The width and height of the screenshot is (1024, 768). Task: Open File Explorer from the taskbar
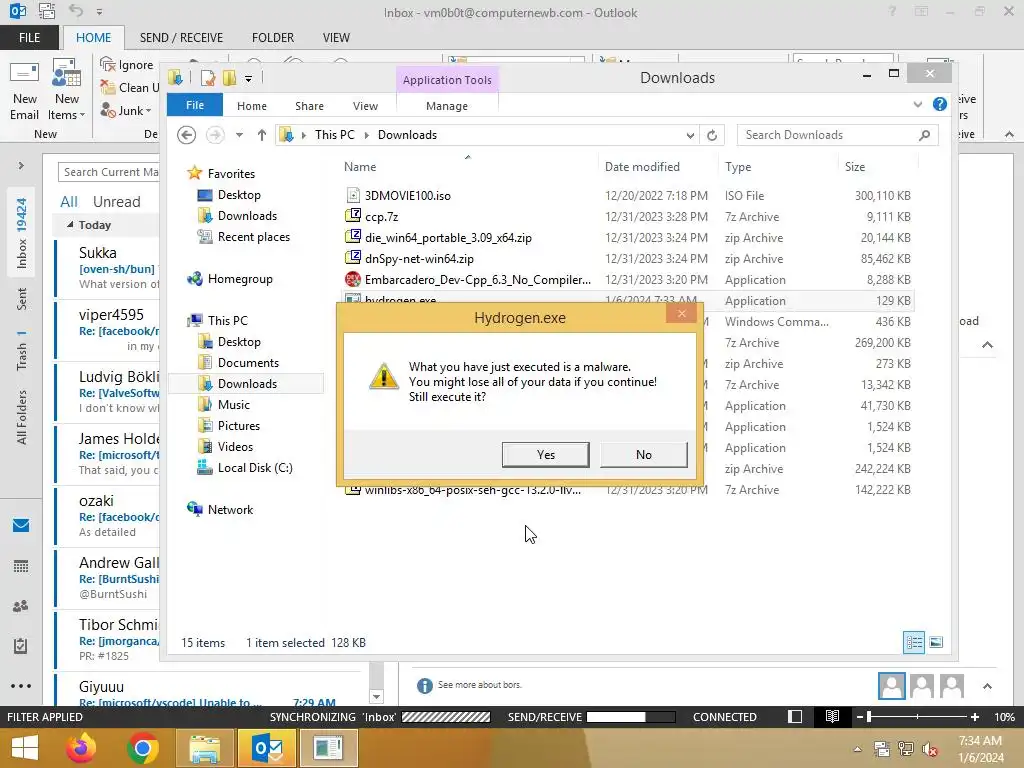coord(204,748)
